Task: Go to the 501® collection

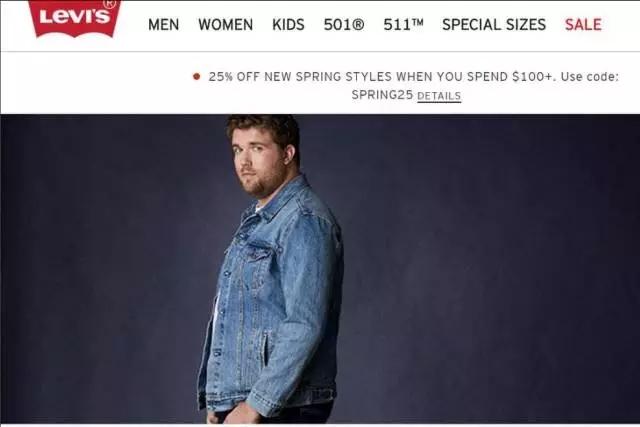Action: coord(344,24)
